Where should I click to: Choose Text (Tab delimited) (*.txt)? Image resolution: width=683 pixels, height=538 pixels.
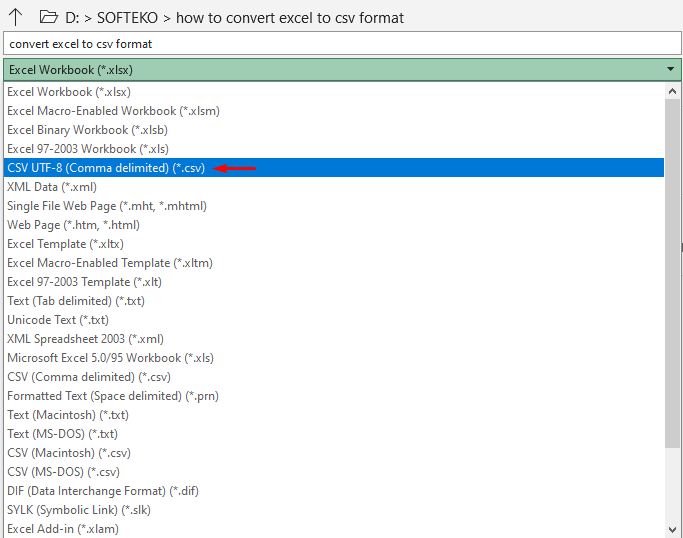pyautogui.click(x=76, y=301)
